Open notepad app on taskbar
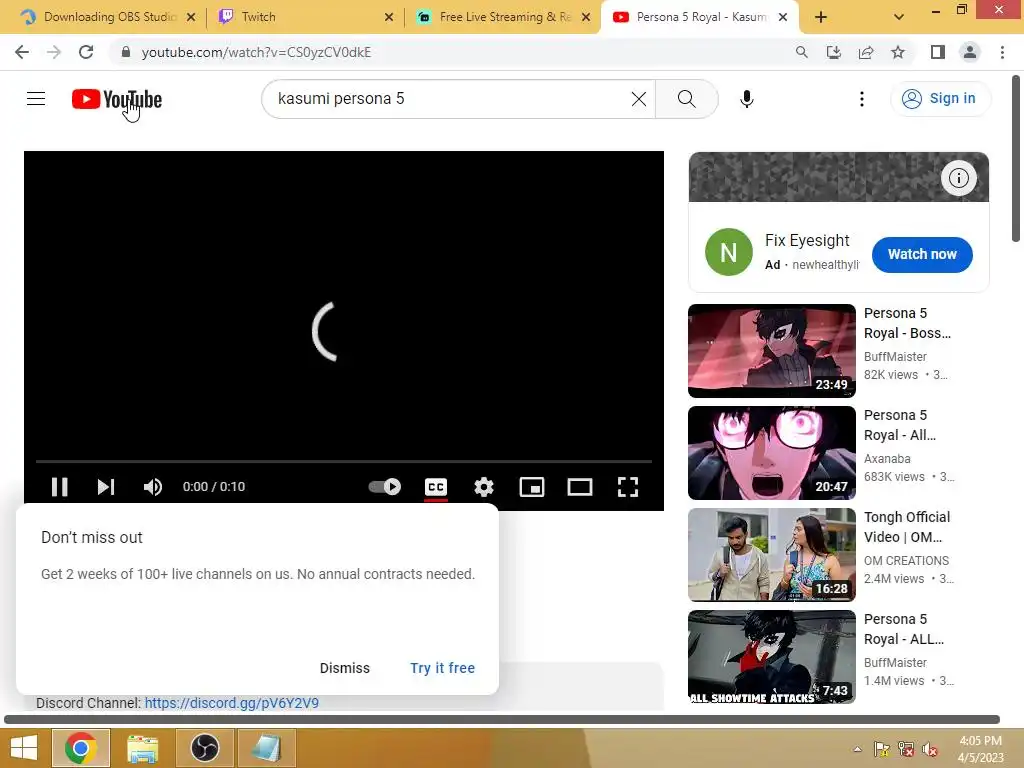 pyautogui.click(x=266, y=748)
